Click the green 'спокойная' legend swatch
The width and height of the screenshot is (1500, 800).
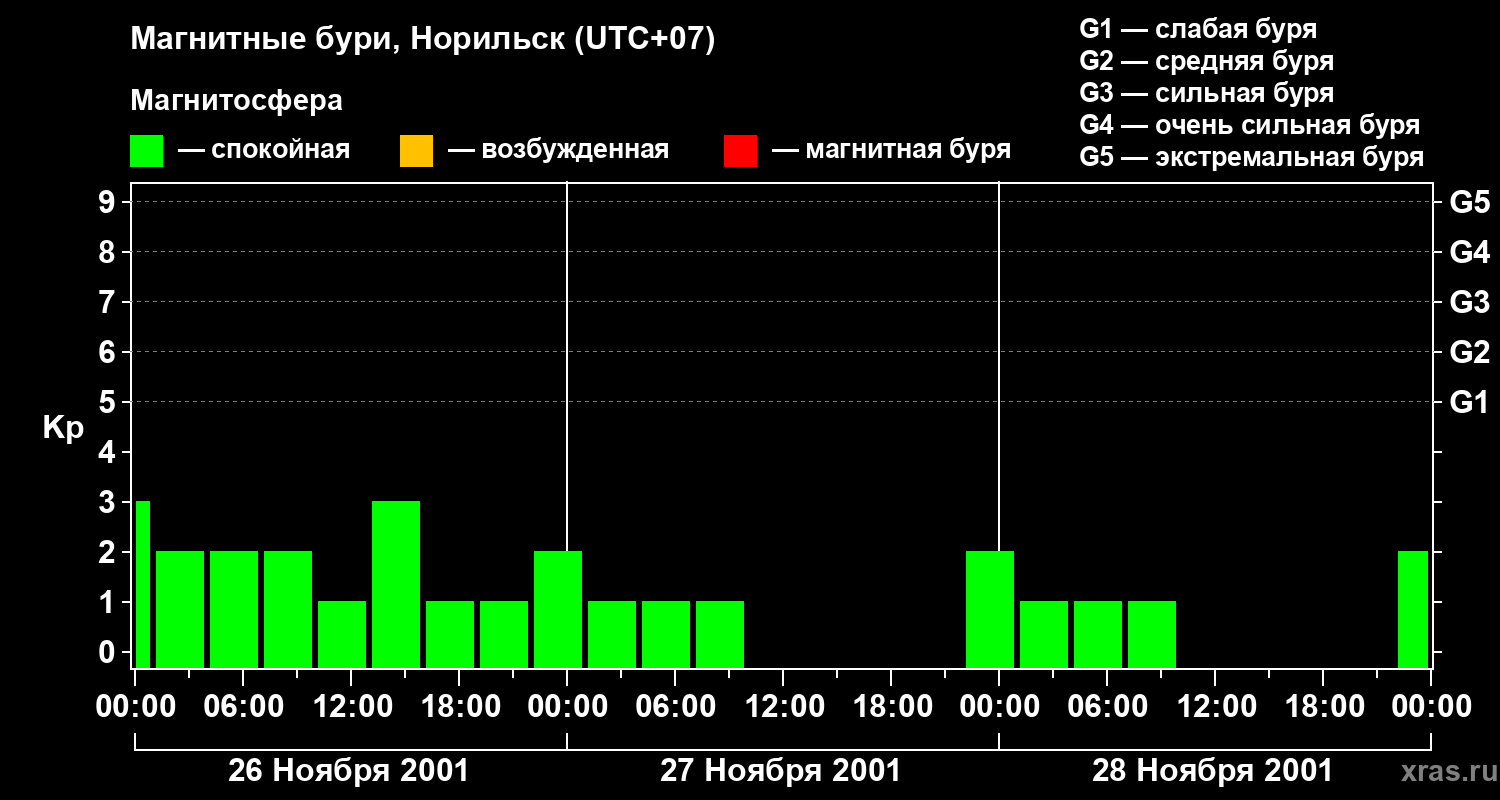click(x=147, y=151)
